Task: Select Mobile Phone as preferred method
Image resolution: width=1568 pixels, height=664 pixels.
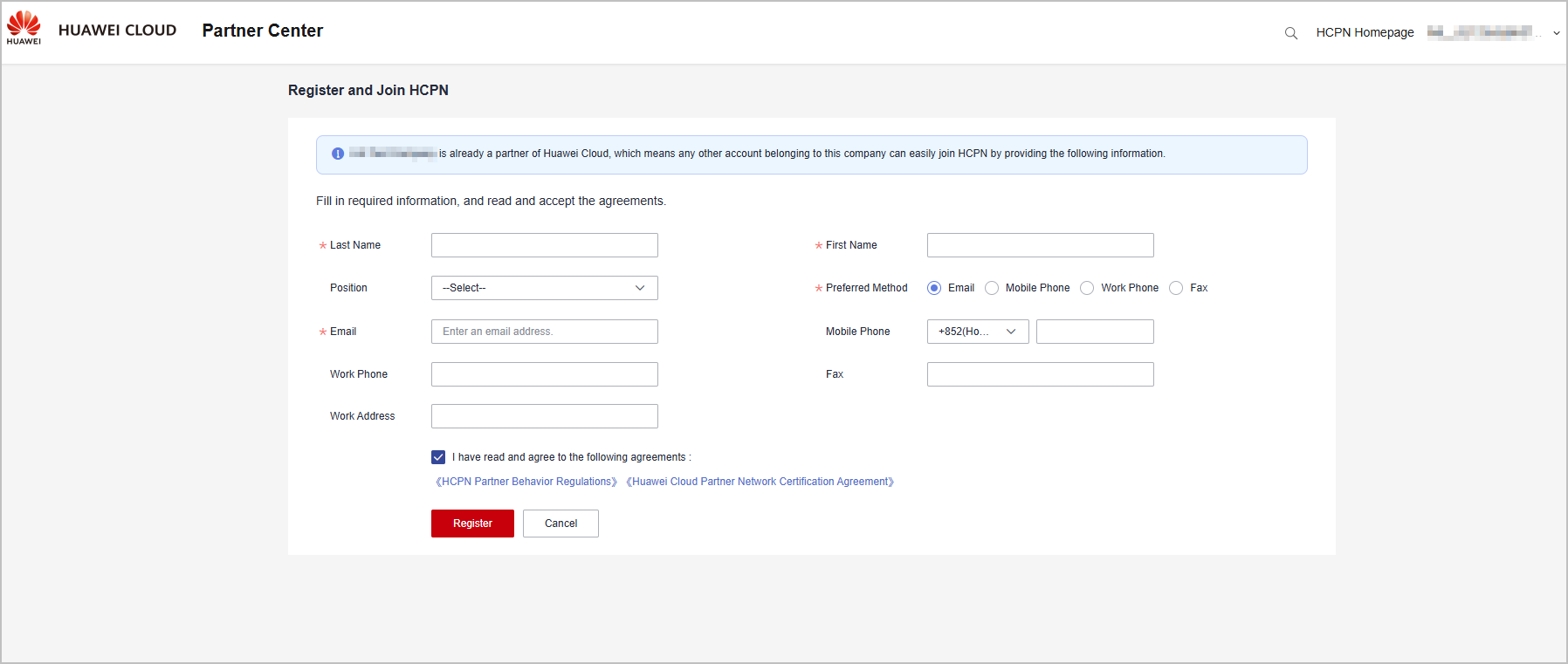Action: point(992,288)
